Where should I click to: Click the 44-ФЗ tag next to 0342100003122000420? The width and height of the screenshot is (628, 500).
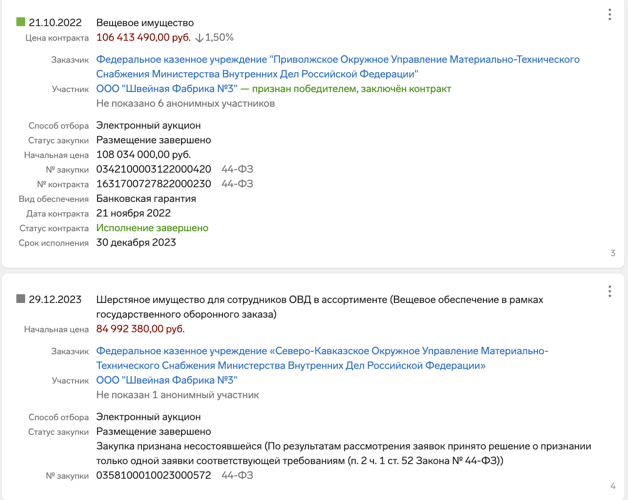pyautogui.click(x=238, y=169)
